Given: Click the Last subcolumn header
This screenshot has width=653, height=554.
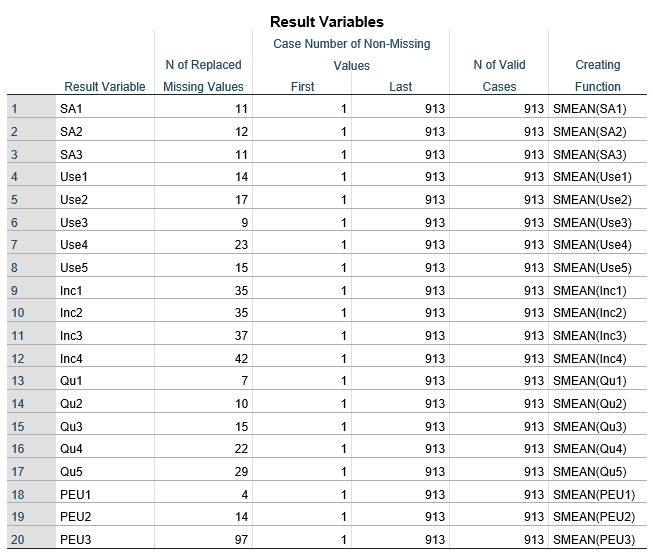Looking at the screenshot, I should (401, 87).
